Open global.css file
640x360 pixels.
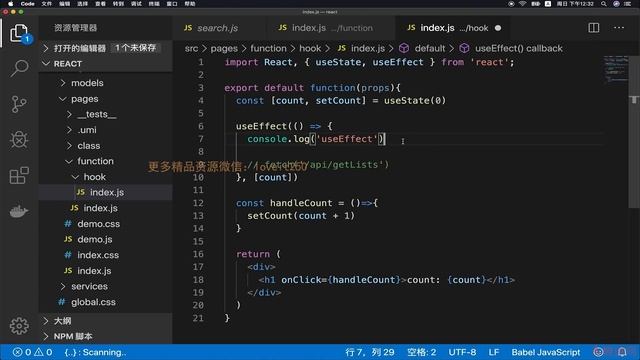pos(93,302)
